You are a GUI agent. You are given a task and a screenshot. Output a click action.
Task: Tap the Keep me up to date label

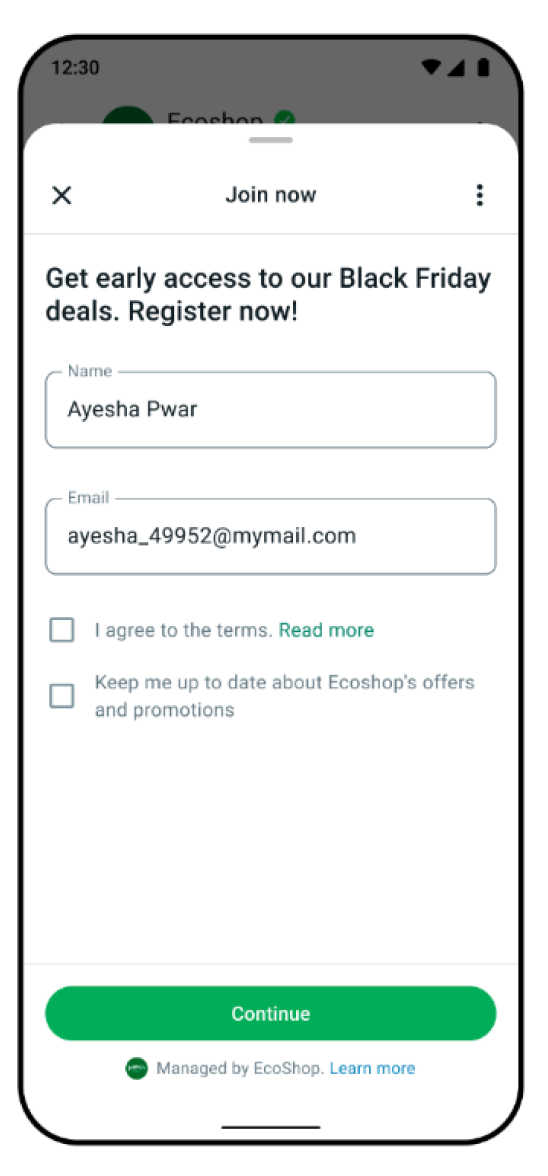coord(285,696)
